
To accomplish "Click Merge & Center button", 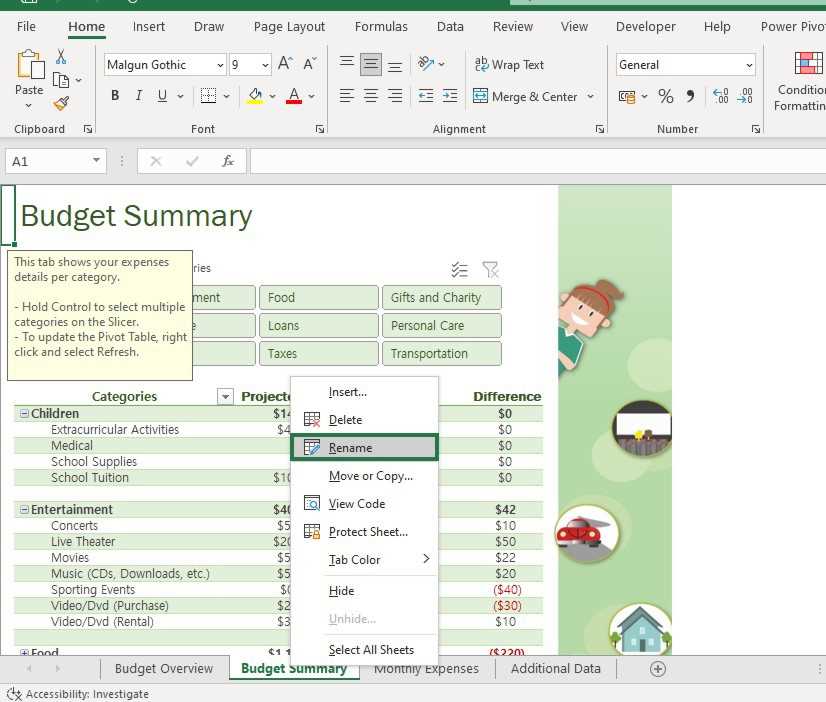I will [x=525, y=96].
